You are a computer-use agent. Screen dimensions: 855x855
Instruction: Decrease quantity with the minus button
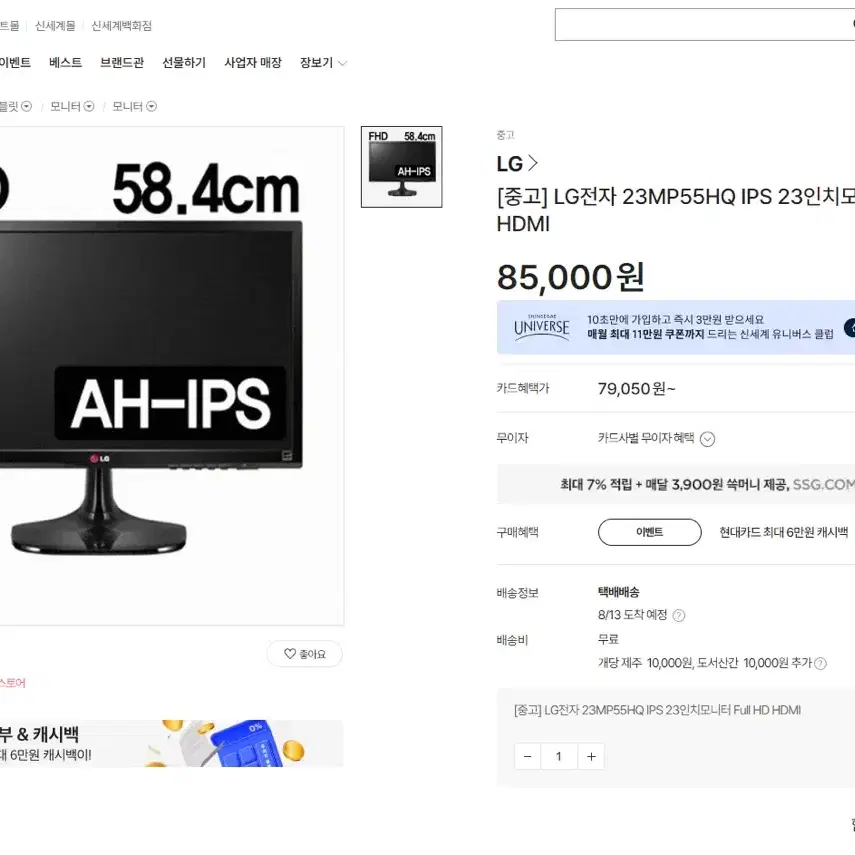pos(527,756)
